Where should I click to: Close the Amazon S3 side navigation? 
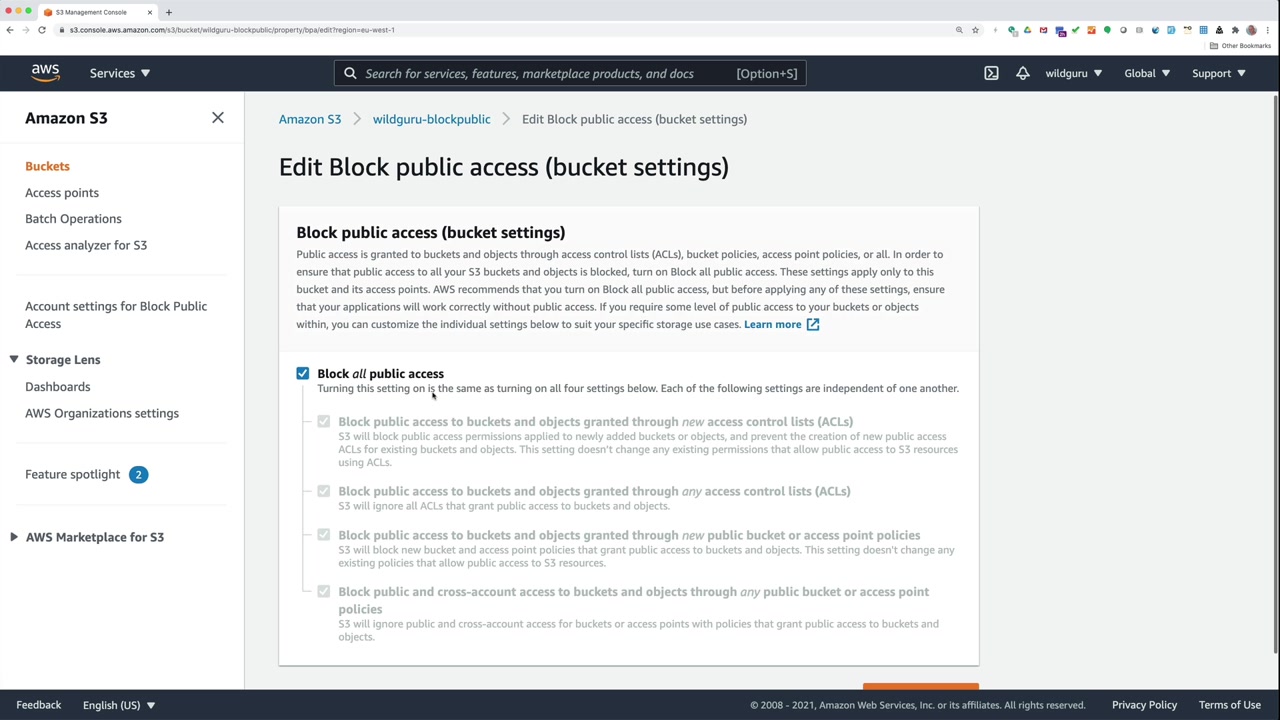click(x=217, y=118)
